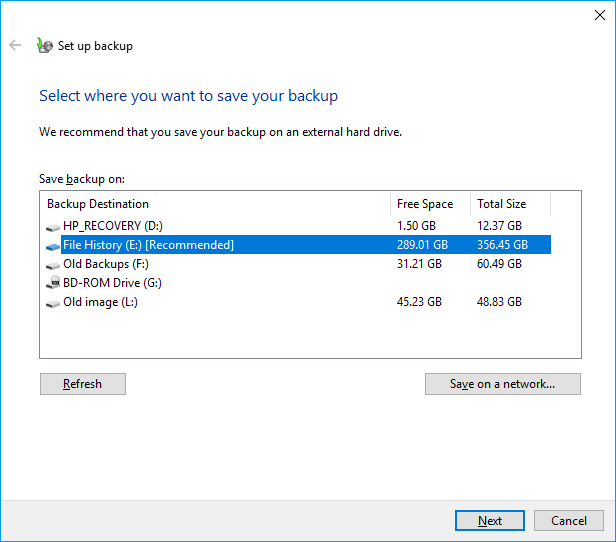Screen dimensions: 616x542
Task: Click the Old image (L:) drive icon
Action: [53, 302]
